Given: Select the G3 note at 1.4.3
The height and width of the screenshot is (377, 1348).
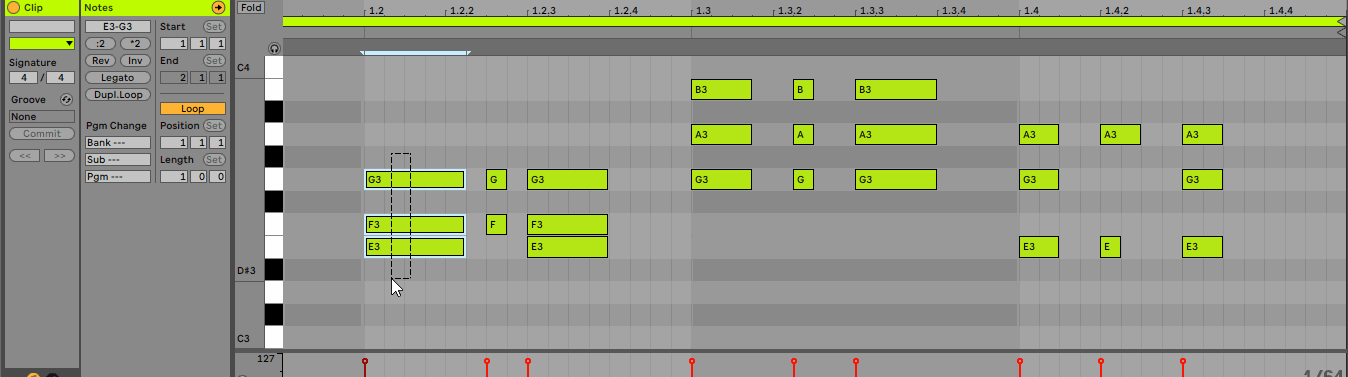Looking at the screenshot, I should tap(1202, 179).
